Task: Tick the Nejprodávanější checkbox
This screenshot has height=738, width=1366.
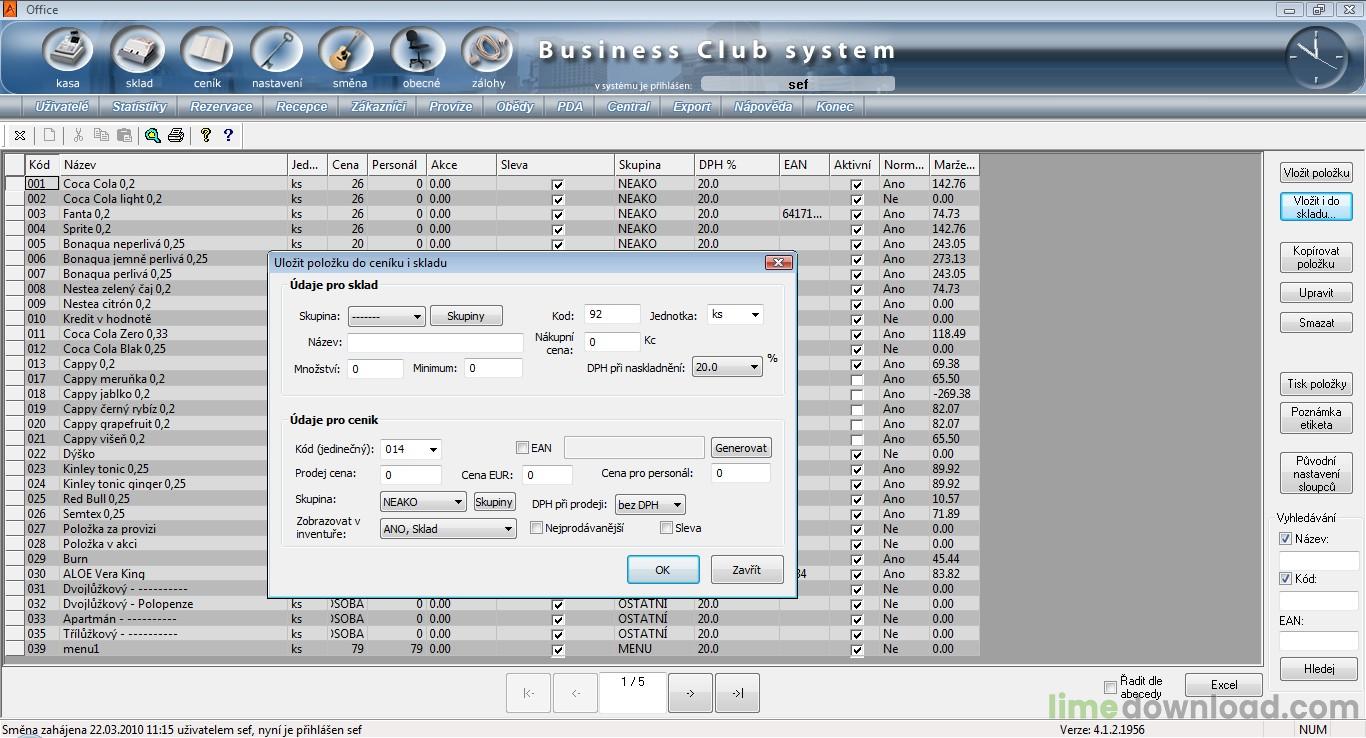Action: pyautogui.click(x=537, y=528)
